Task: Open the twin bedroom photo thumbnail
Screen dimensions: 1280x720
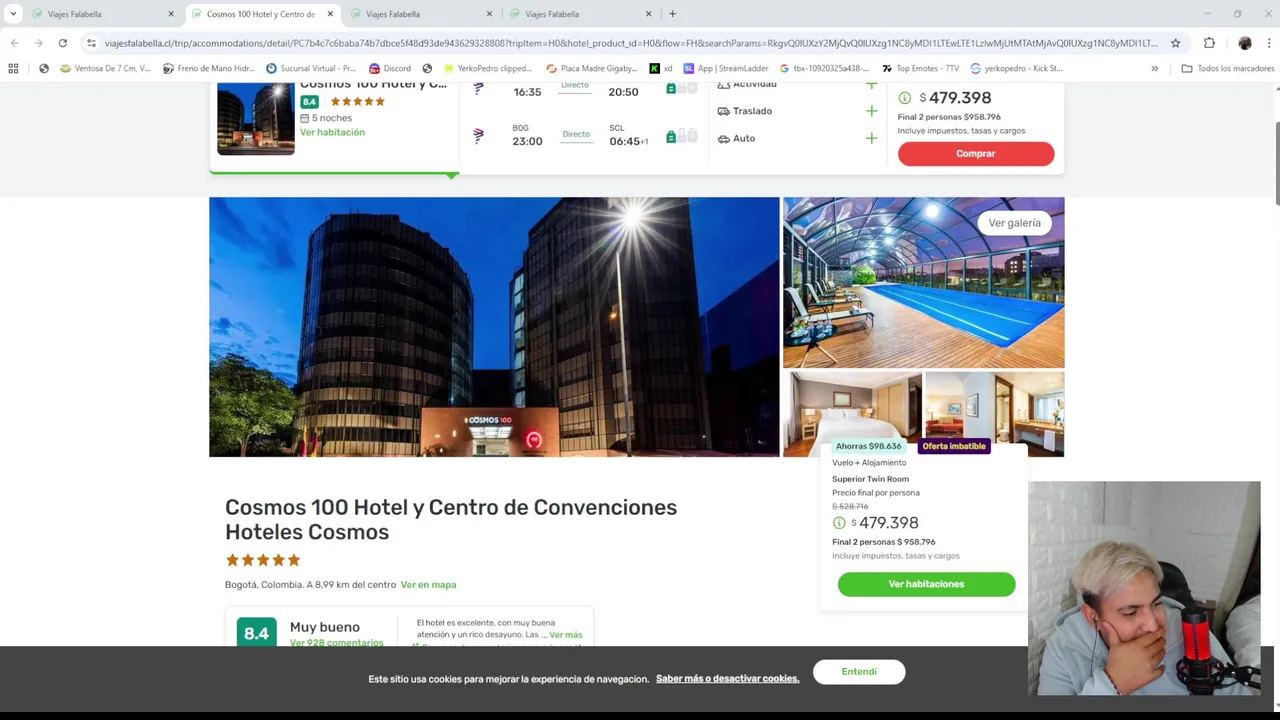Action: point(852,414)
